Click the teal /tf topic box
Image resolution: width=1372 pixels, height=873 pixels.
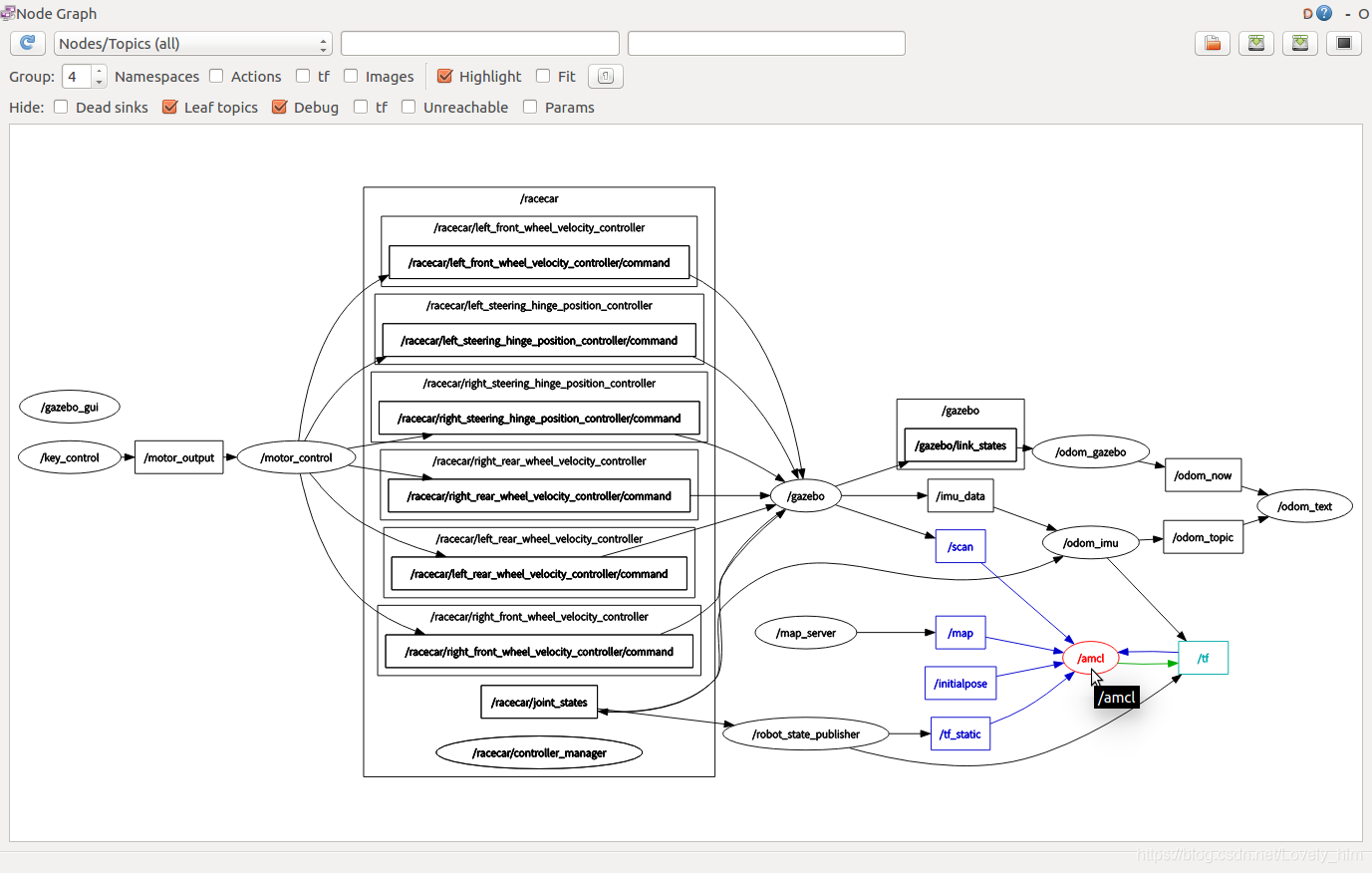1204,658
